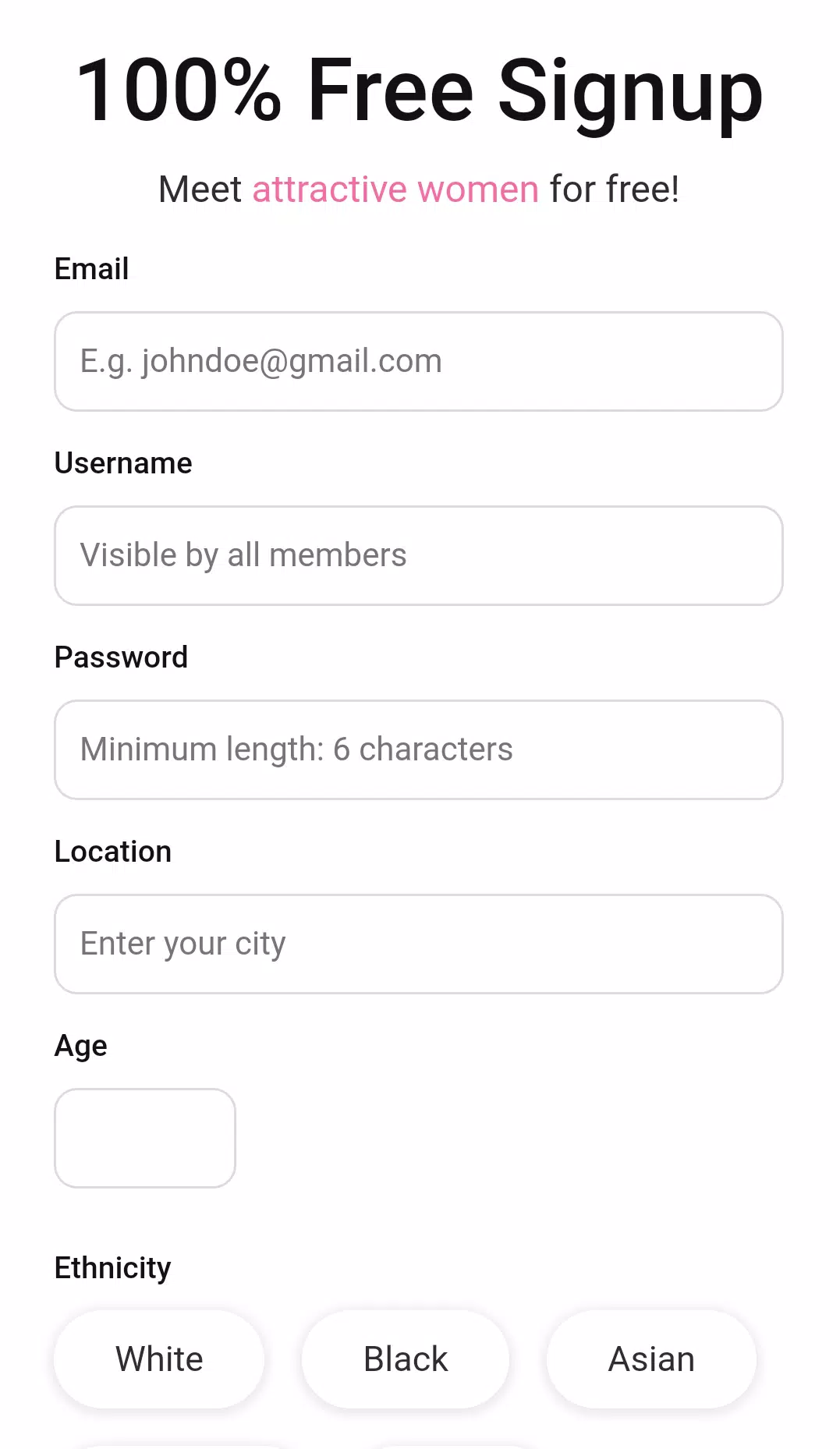Screen dimensions: 840x1449
Task: Choose the Black ethnicity option
Action: (x=406, y=1359)
